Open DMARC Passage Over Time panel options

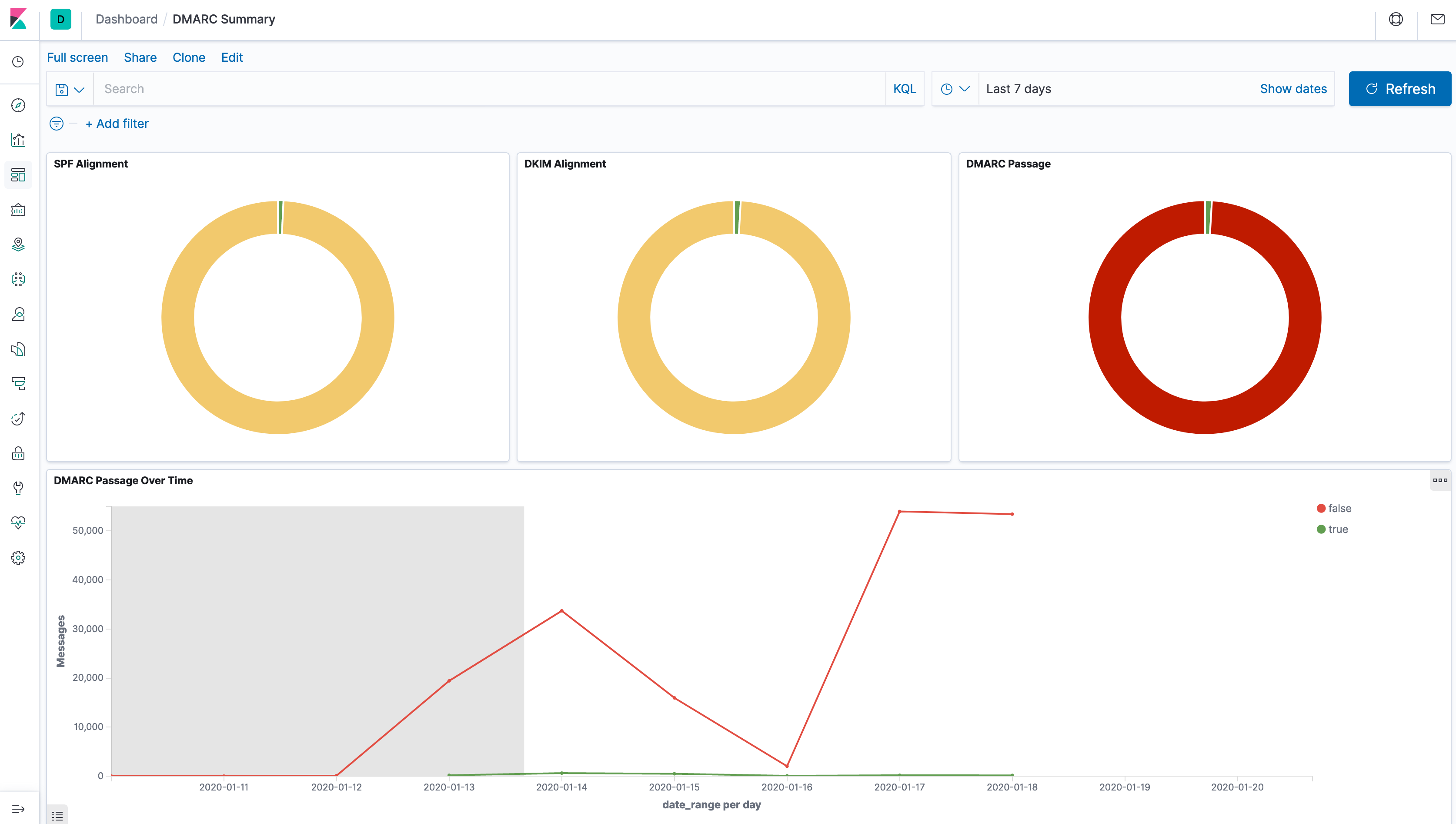[x=1439, y=480]
